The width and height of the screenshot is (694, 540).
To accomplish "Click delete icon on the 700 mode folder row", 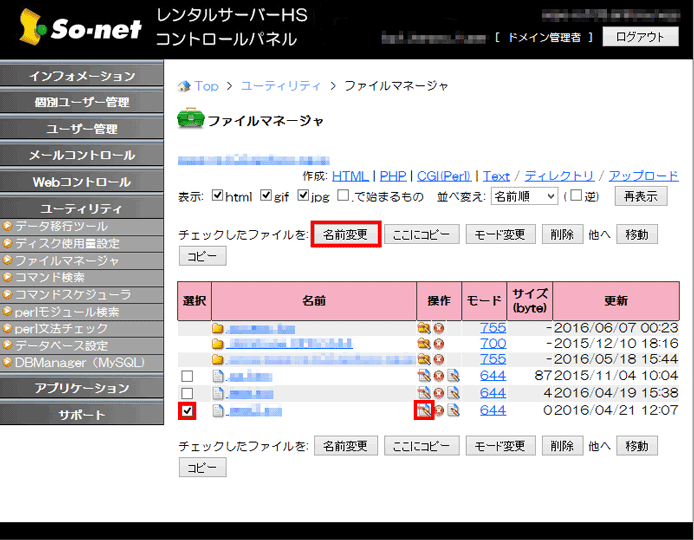I will 438,344.
